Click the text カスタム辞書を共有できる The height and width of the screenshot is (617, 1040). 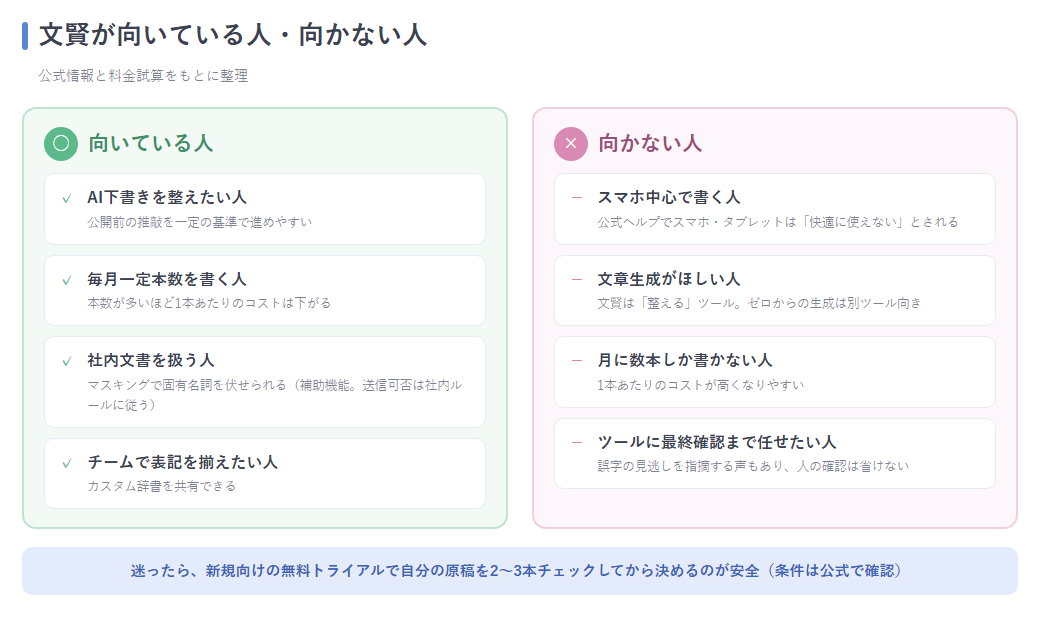point(162,486)
